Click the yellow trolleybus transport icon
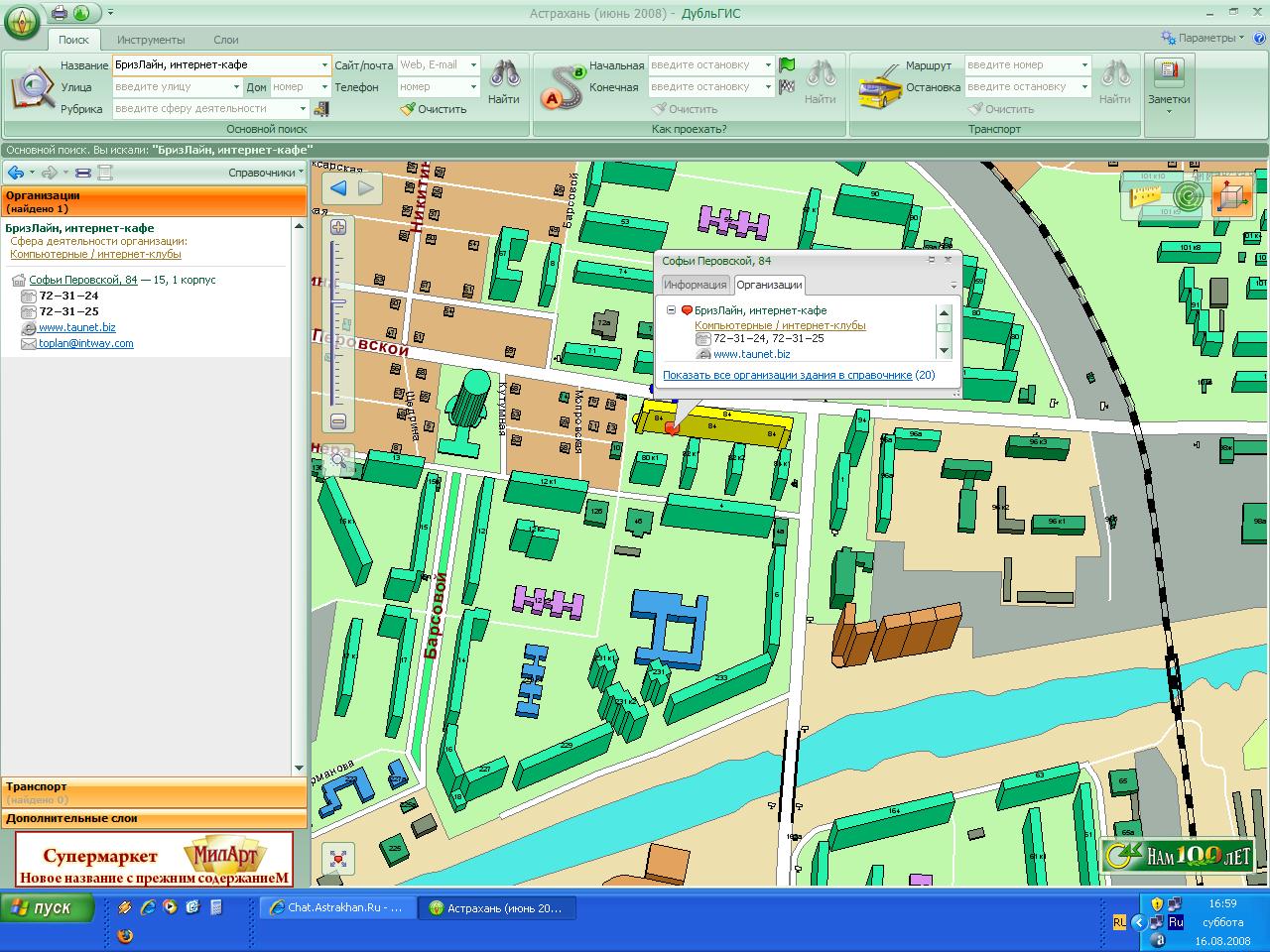The height and width of the screenshot is (952, 1270). point(879,87)
